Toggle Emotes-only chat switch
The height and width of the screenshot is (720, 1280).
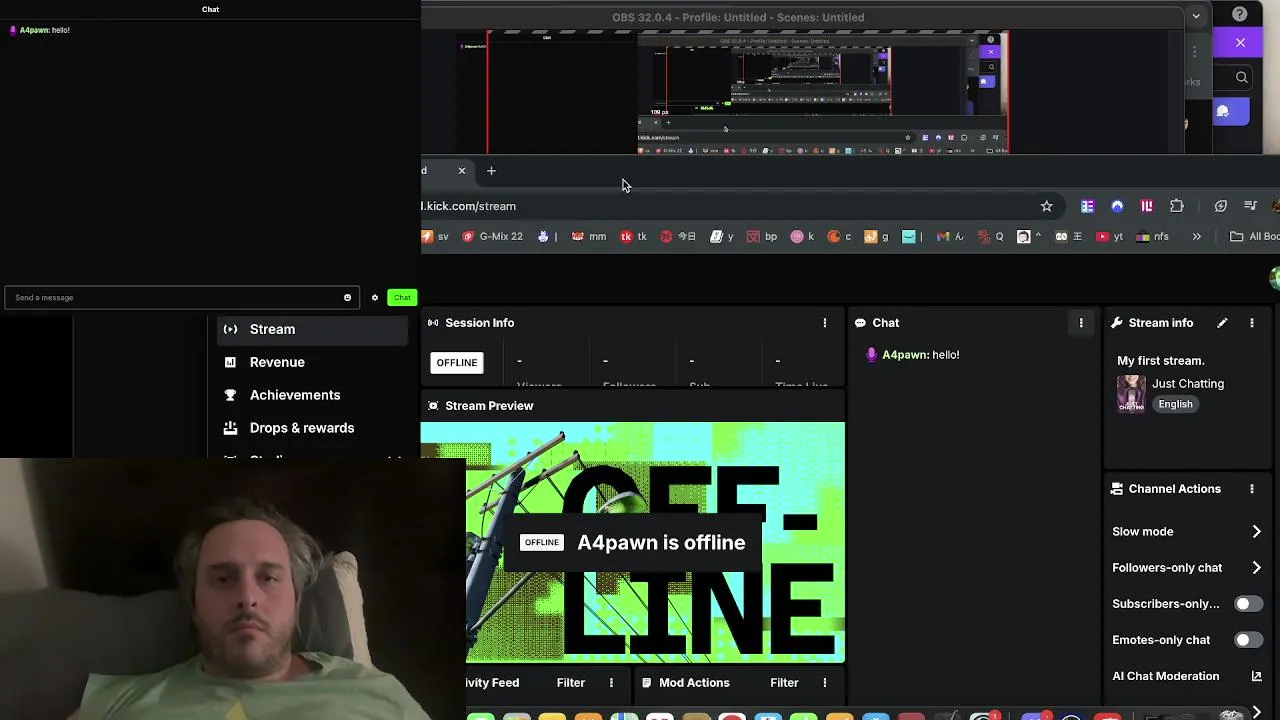(x=1248, y=640)
